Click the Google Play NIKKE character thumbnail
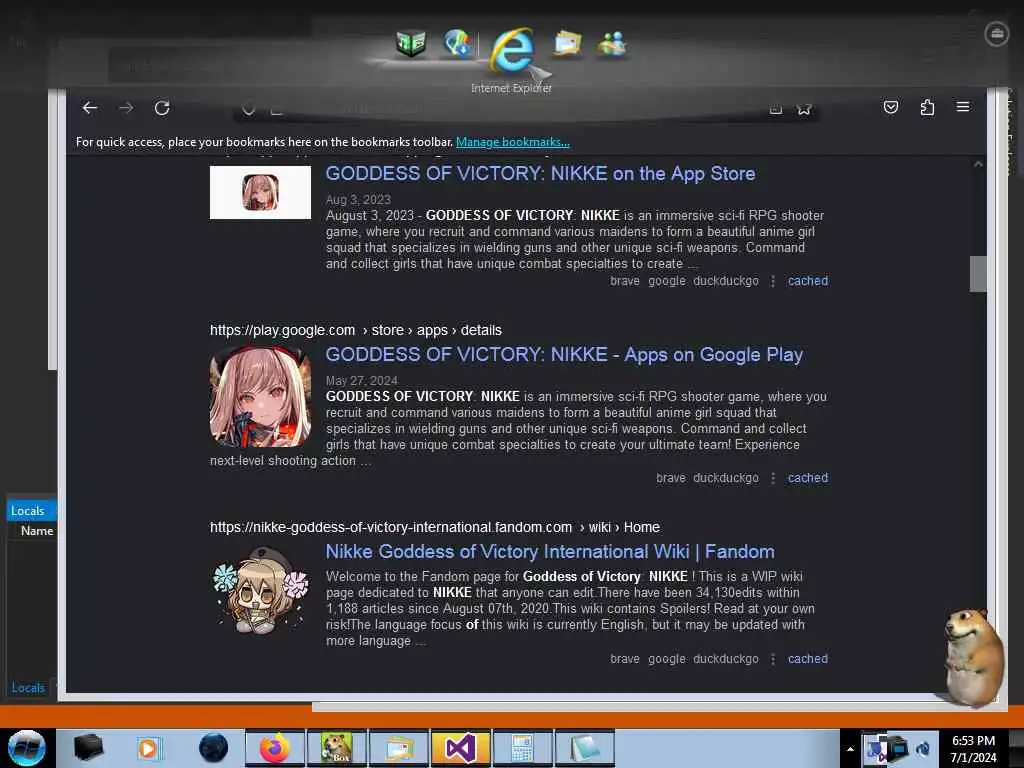Image resolution: width=1024 pixels, height=768 pixels. [x=261, y=397]
